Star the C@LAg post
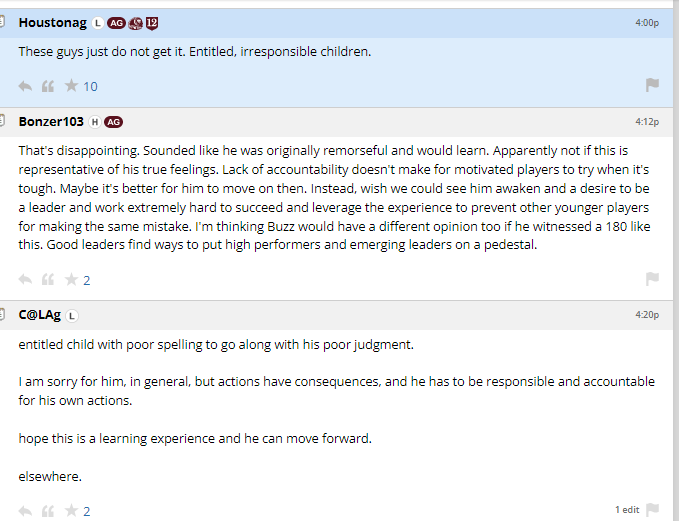 (x=71, y=511)
